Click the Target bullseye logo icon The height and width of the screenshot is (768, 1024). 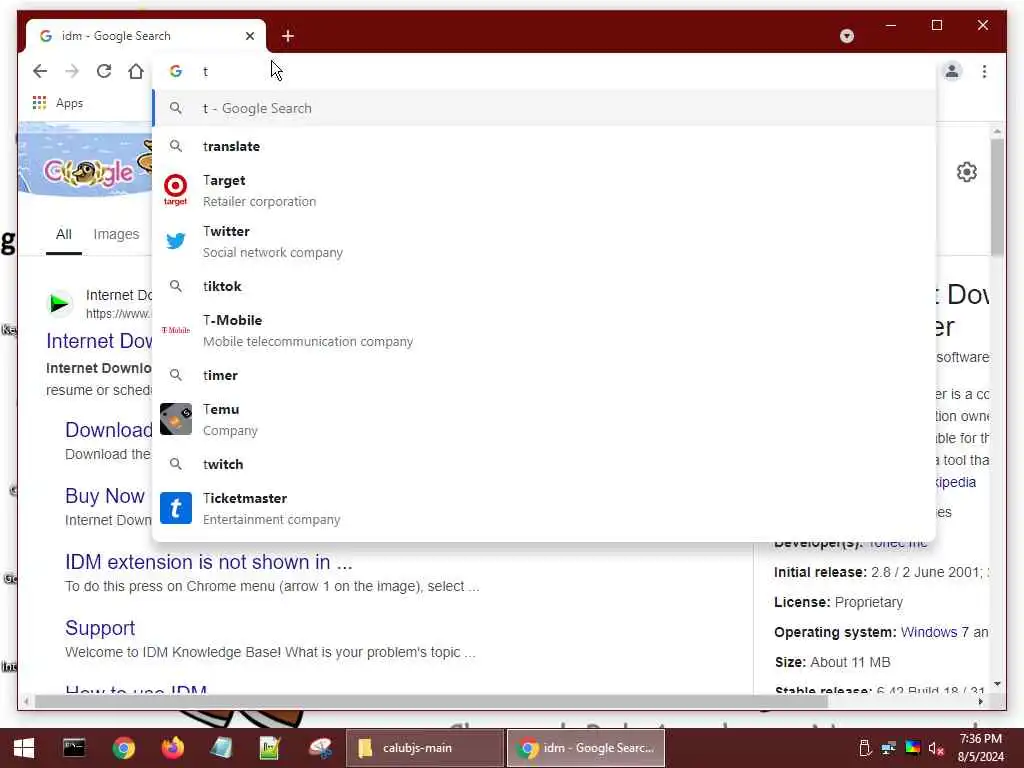coord(175,190)
